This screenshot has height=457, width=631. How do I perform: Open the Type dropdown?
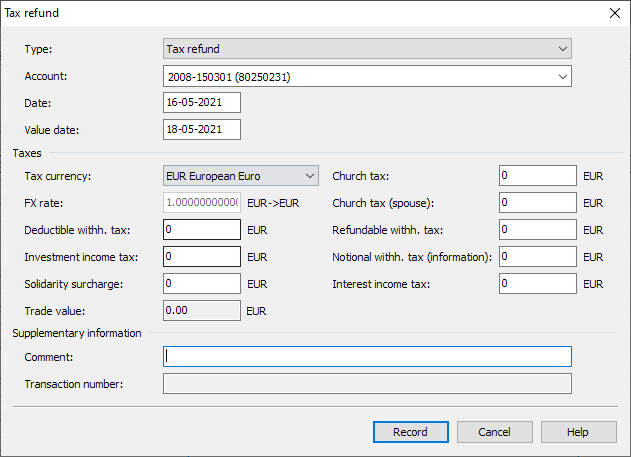point(366,49)
